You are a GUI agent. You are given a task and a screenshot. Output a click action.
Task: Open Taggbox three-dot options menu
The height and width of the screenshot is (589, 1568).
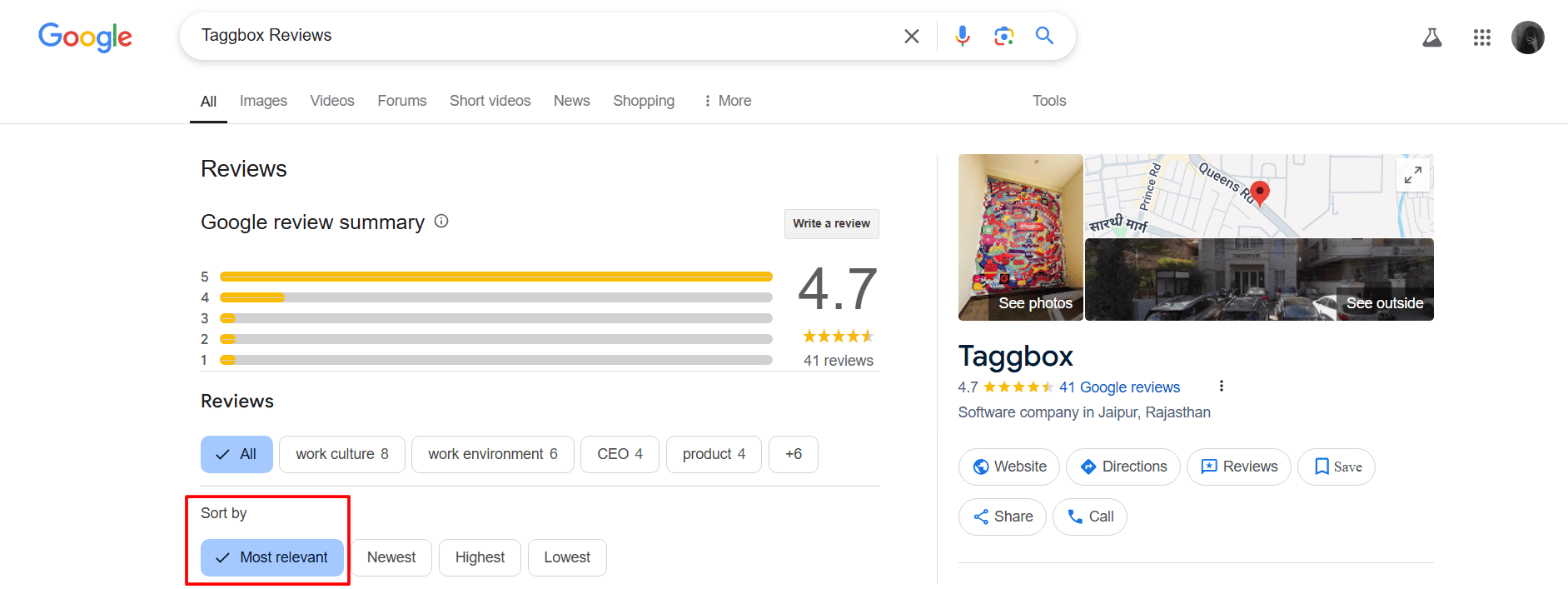pyautogui.click(x=1221, y=386)
